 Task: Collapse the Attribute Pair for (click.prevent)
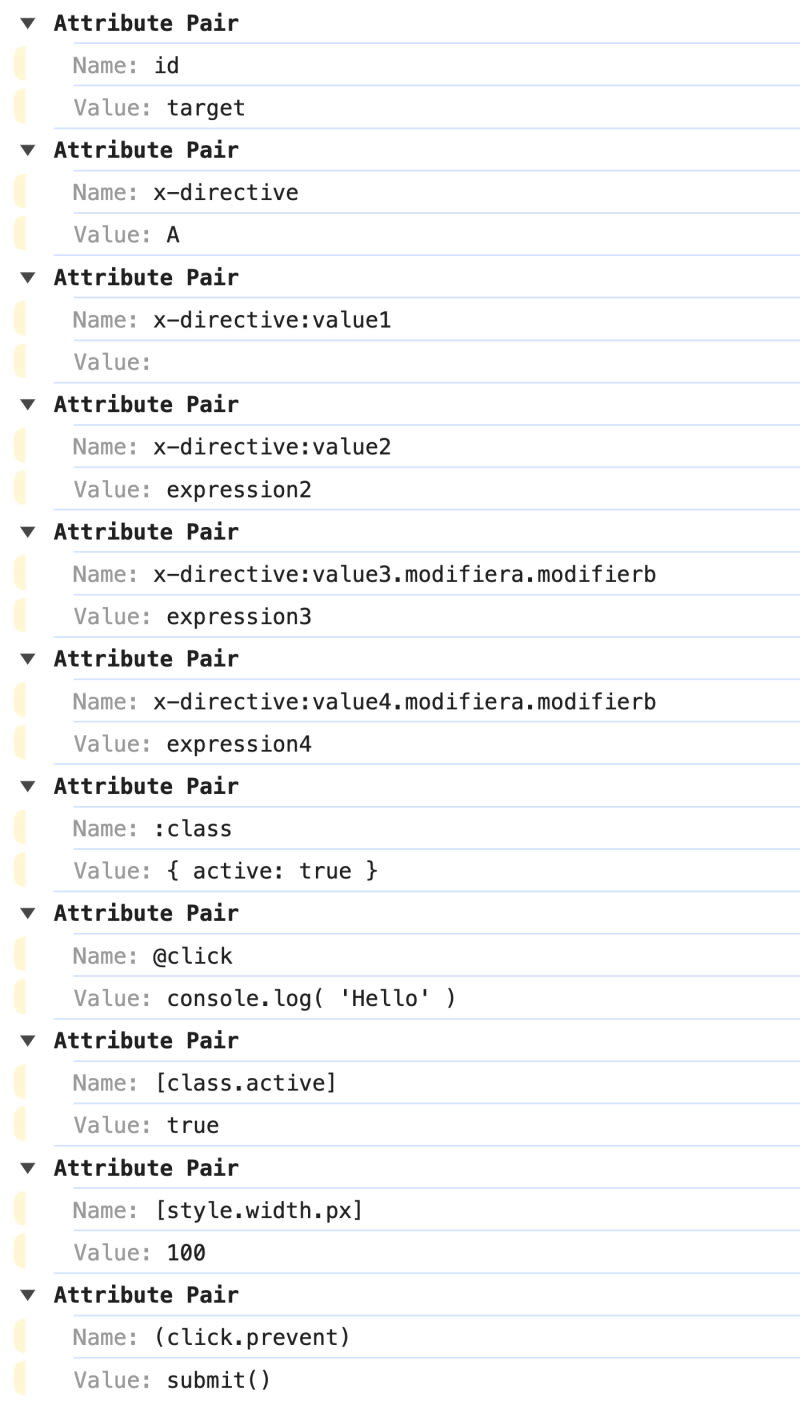[x=27, y=1295]
